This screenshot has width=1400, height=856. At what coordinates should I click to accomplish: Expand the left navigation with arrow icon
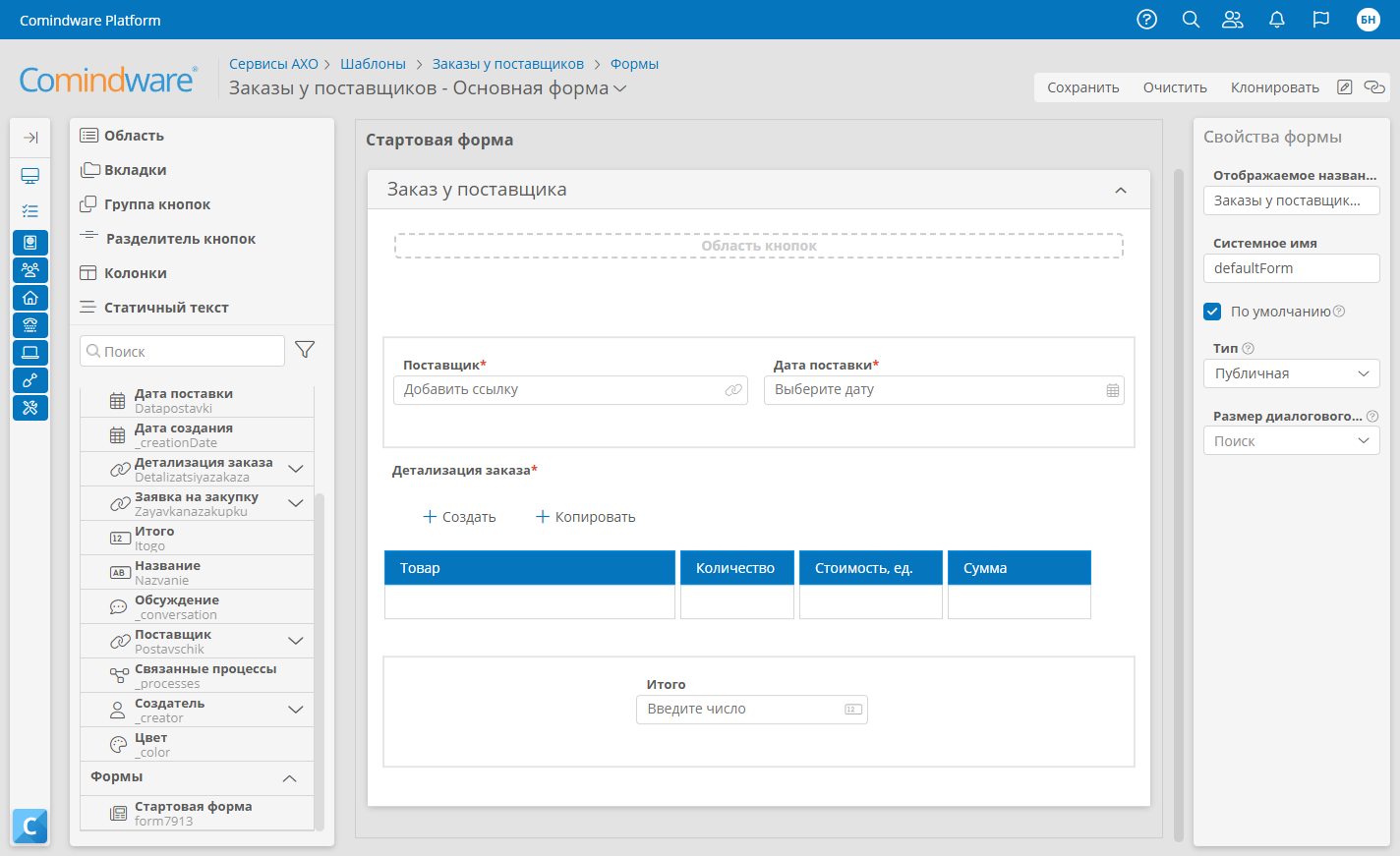(x=30, y=138)
